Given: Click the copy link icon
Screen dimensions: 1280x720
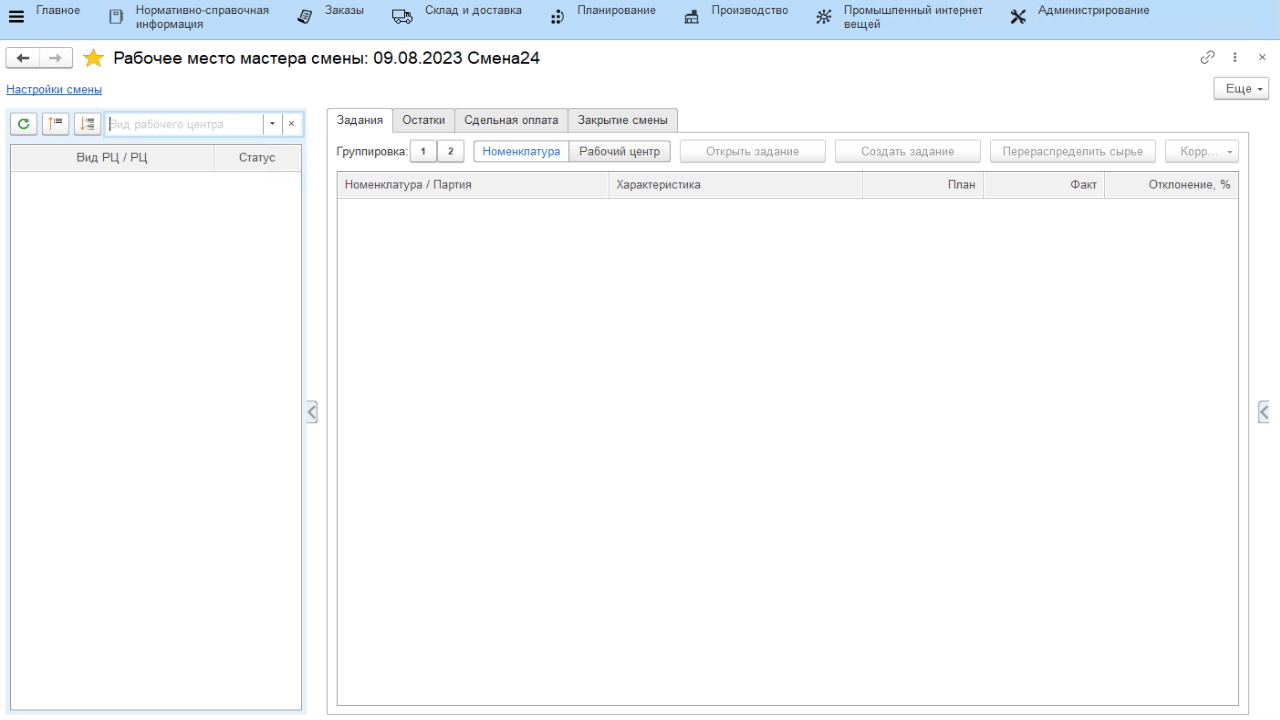Looking at the screenshot, I should 1207,57.
